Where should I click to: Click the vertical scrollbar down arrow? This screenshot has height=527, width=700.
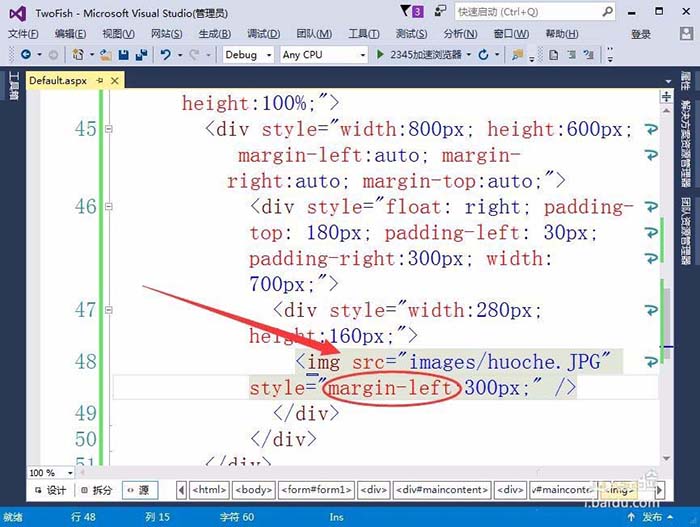(x=667, y=458)
